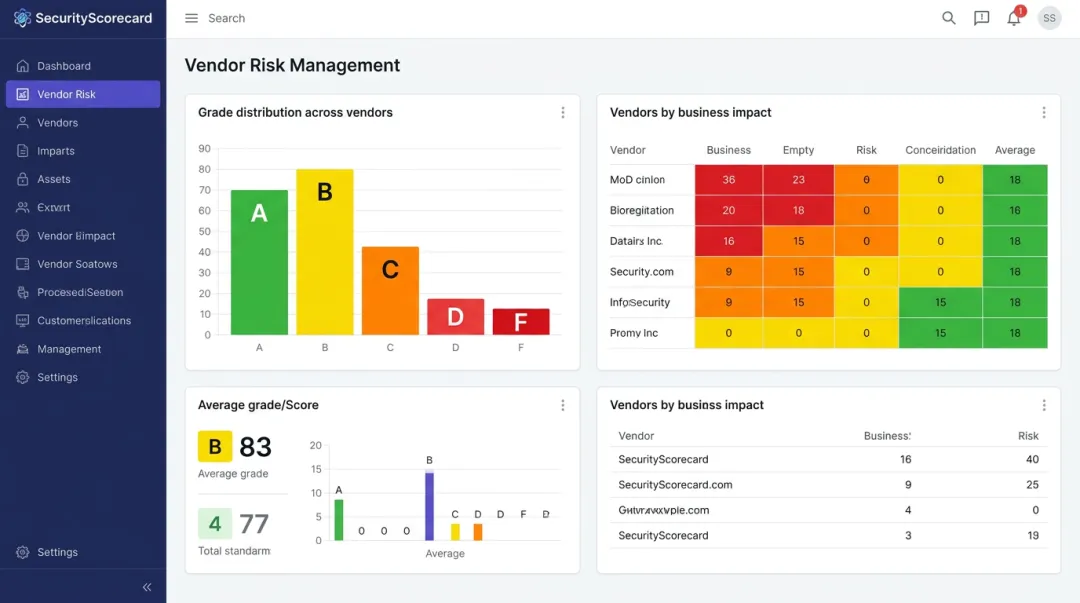Image resolution: width=1080 pixels, height=603 pixels.
Task: Go to Dashboard in sidebar
Action: (x=83, y=66)
